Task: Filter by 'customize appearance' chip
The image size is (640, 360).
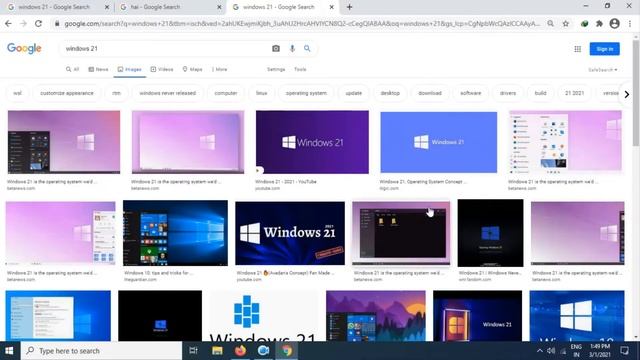Action: (x=67, y=93)
